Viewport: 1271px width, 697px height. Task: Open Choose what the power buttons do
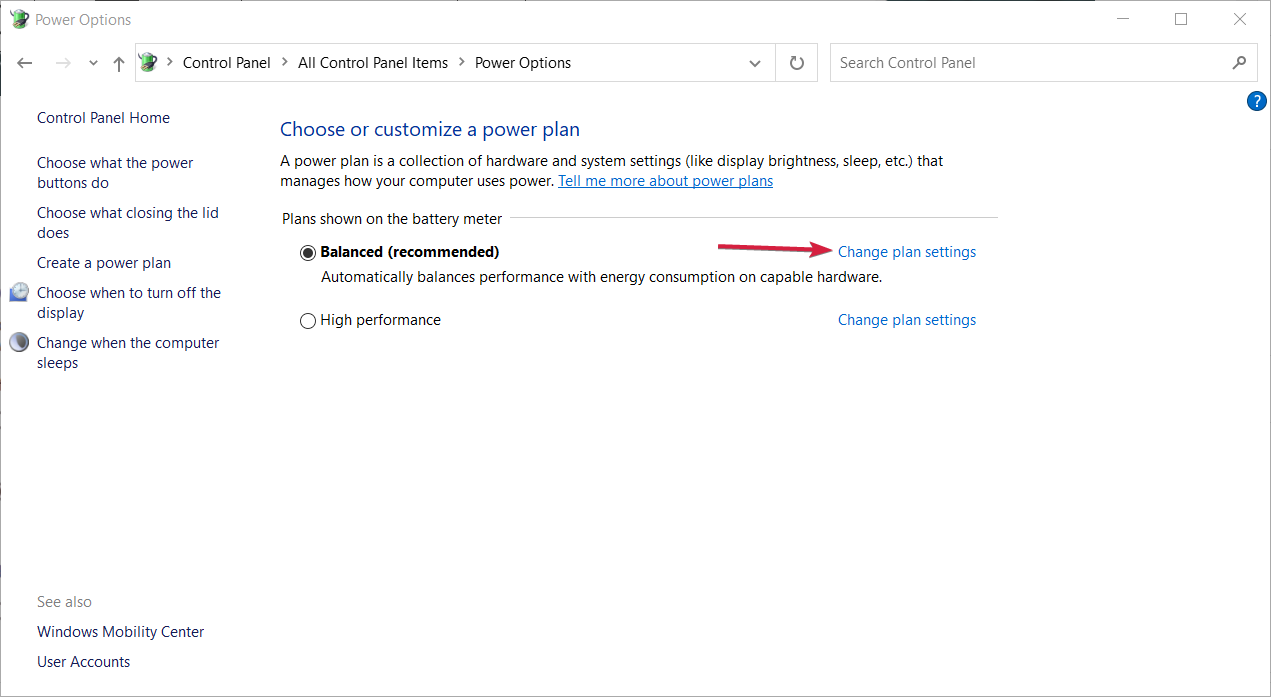115,173
